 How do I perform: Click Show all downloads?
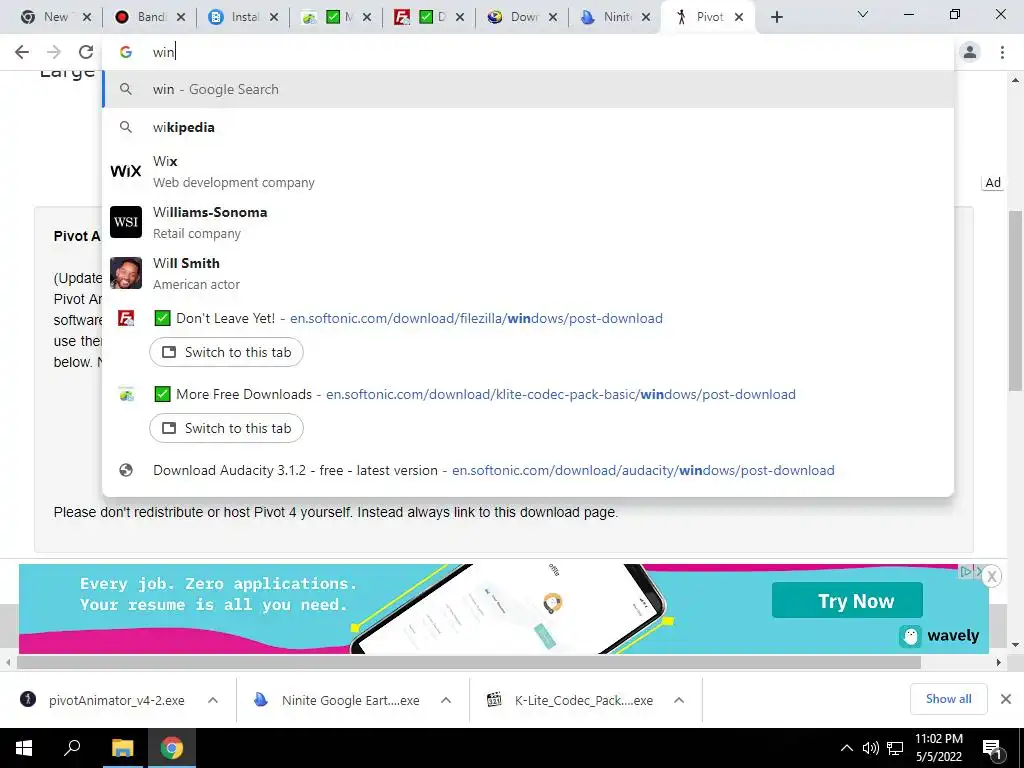pyautogui.click(x=948, y=699)
